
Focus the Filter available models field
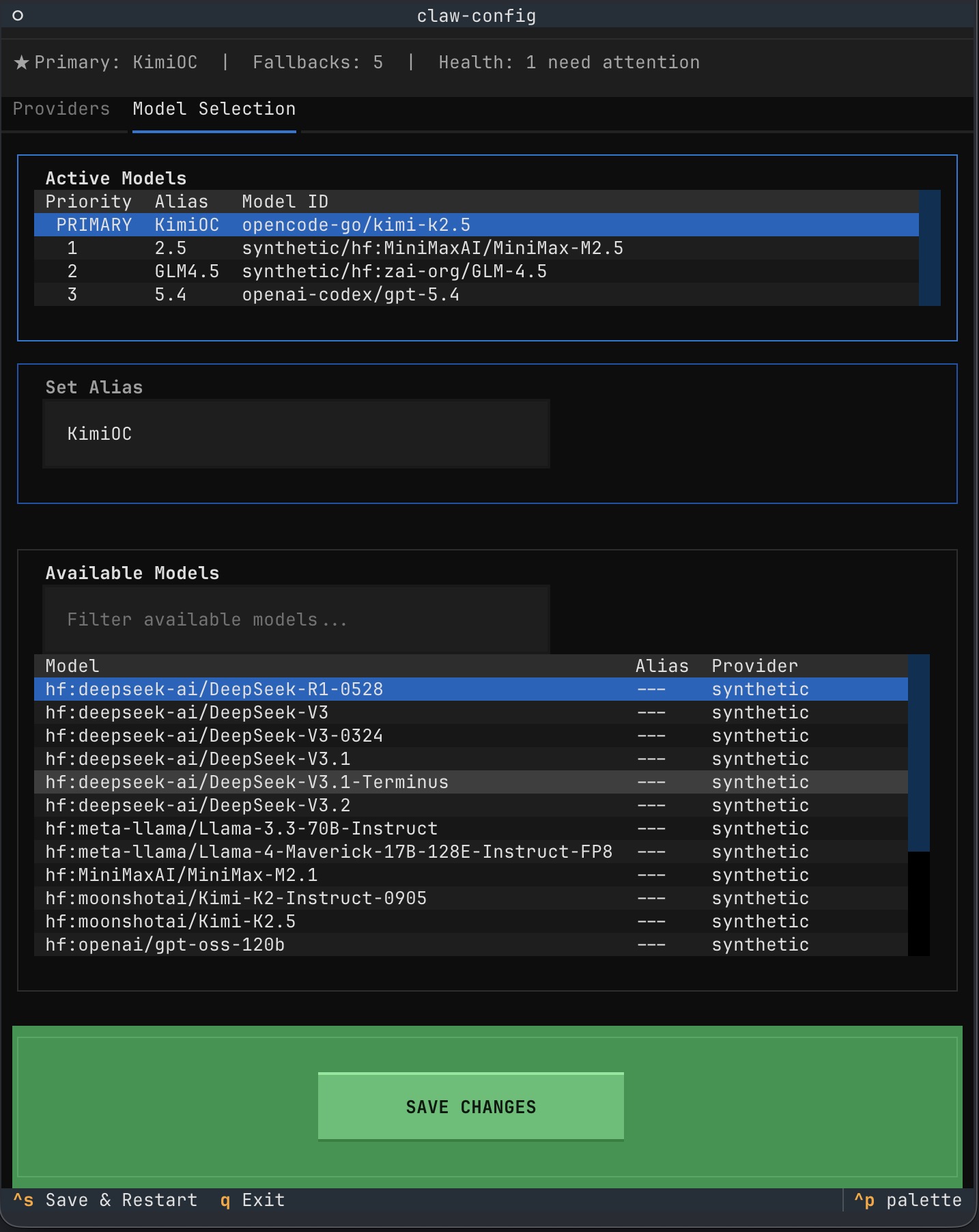point(296,619)
